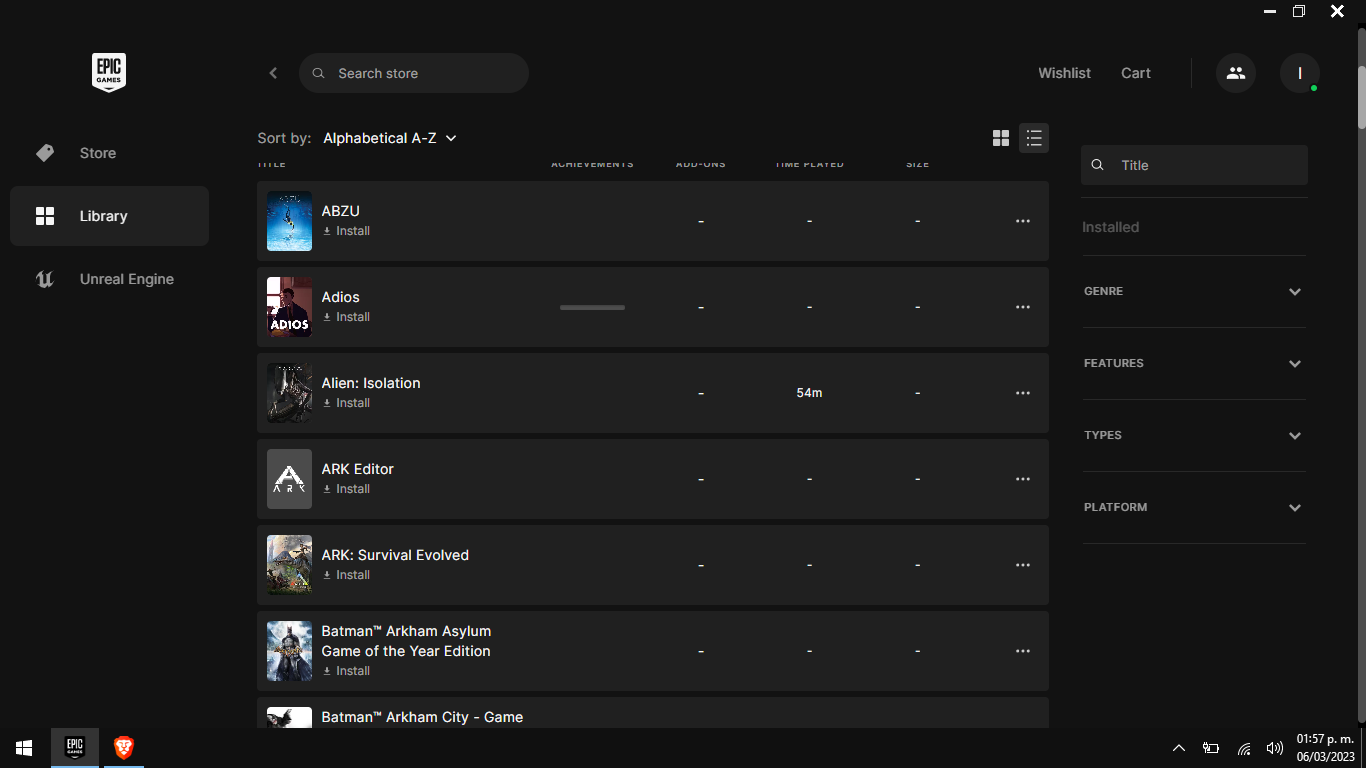Select the Batman Arkham City title
Screen dimensions: 1366x768
422,717
